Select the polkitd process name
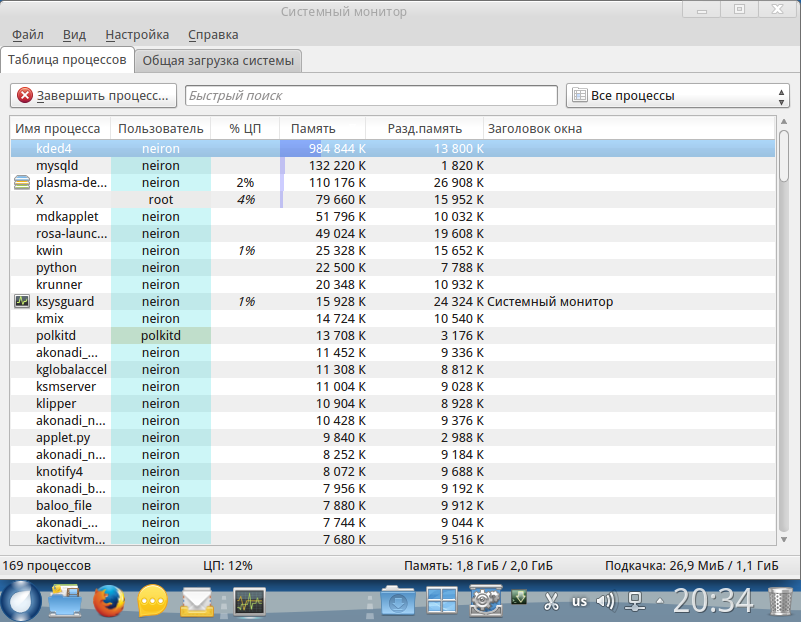The width and height of the screenshot is (801, 622). 56,336
